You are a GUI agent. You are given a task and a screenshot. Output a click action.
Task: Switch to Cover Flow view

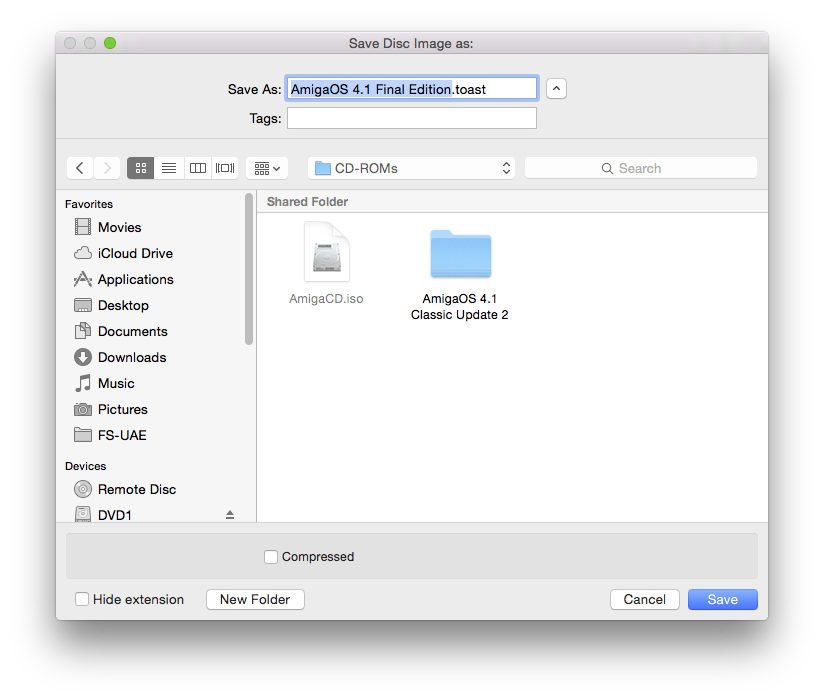point(225,168)
